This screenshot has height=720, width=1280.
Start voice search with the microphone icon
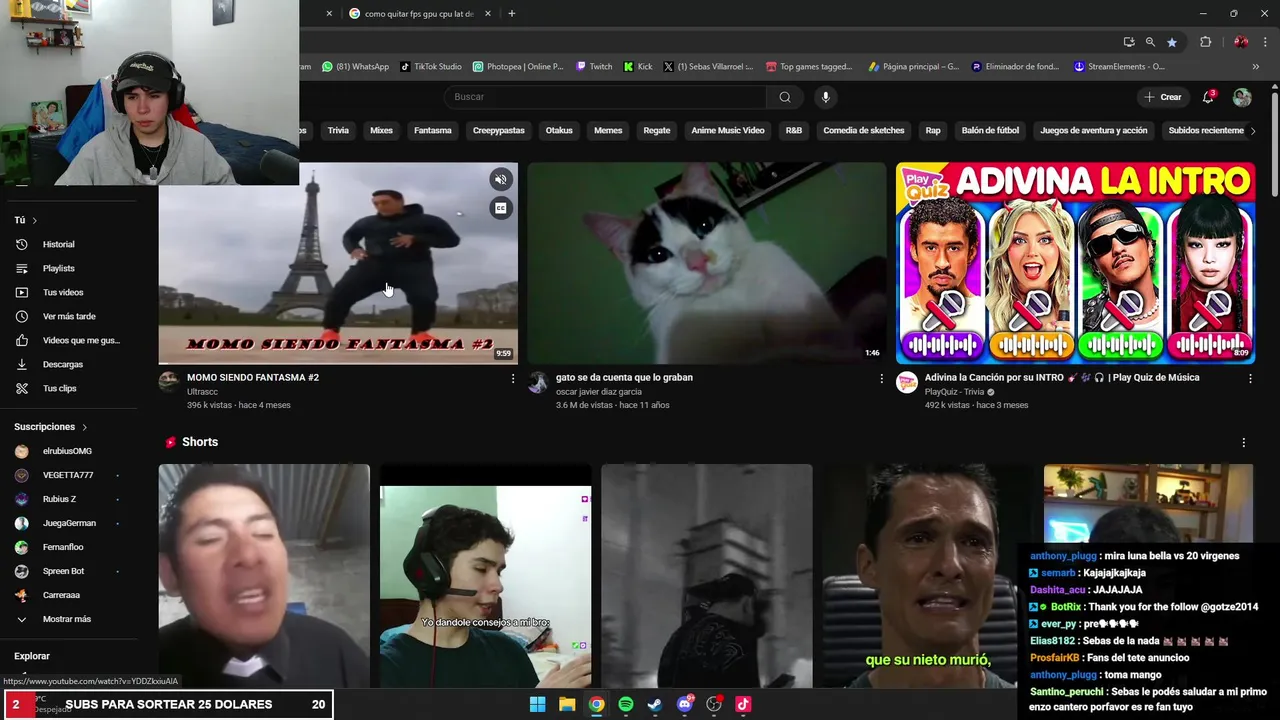[825, 97]
